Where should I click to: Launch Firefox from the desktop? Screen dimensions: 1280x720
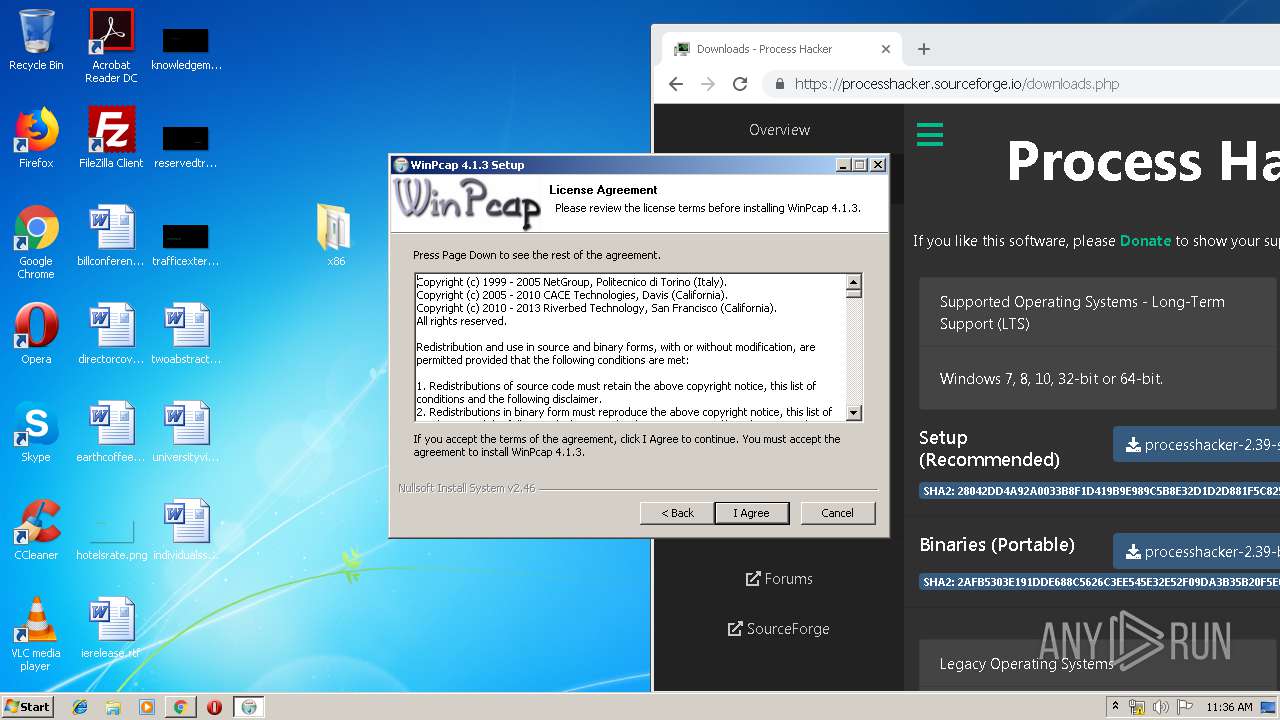coord(36,138)
